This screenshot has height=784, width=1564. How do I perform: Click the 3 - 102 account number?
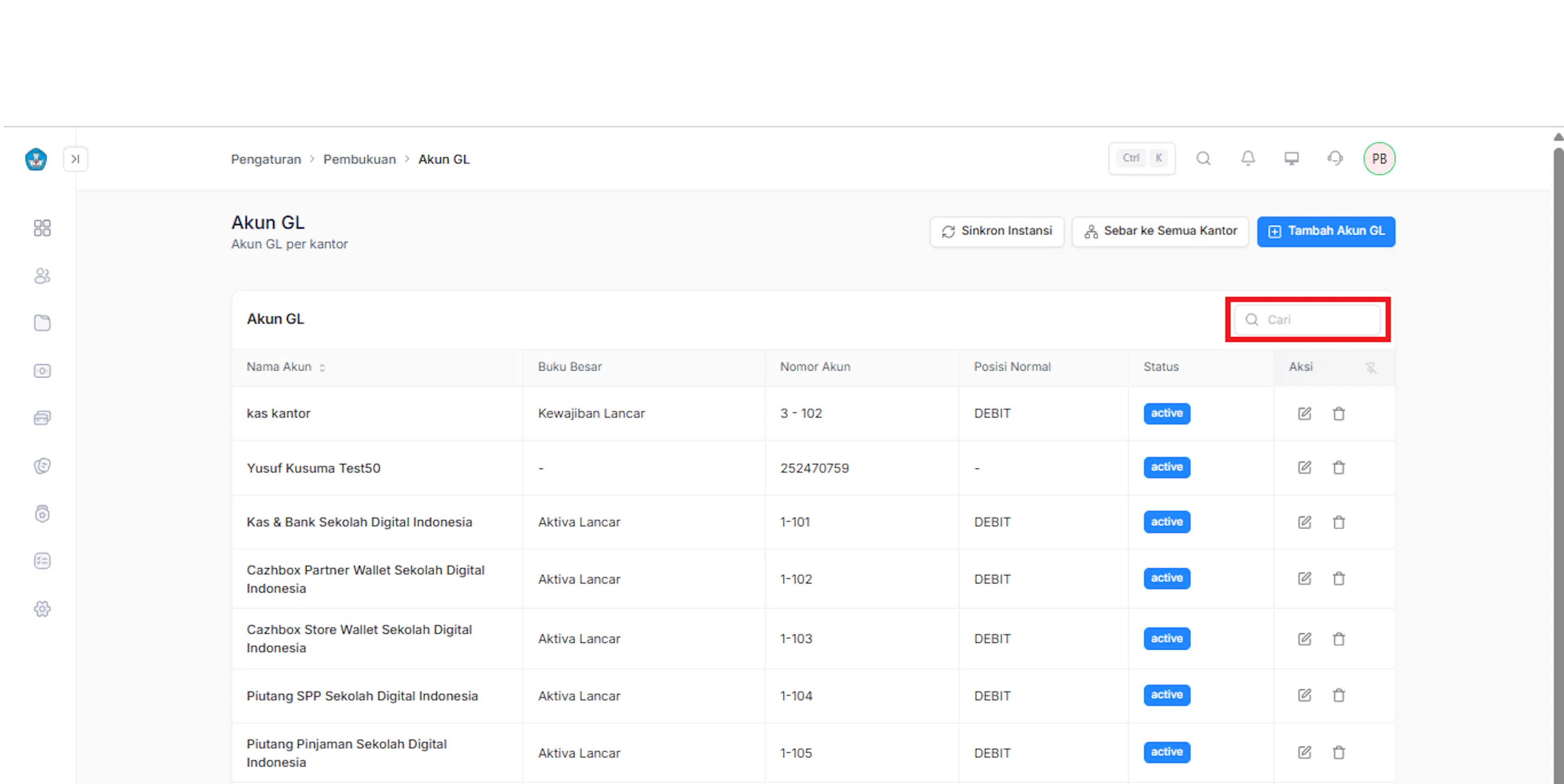click(801, 413)
